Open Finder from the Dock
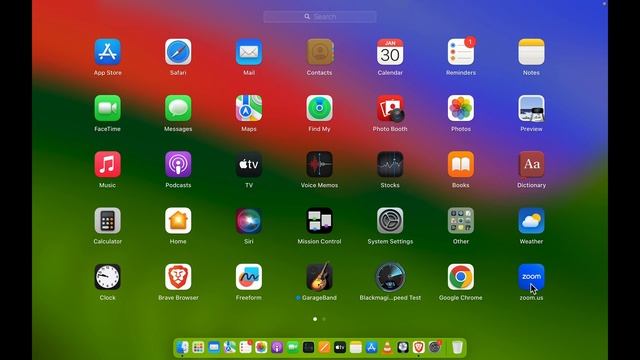Screen dimensions: 640x360 [182, 347]
